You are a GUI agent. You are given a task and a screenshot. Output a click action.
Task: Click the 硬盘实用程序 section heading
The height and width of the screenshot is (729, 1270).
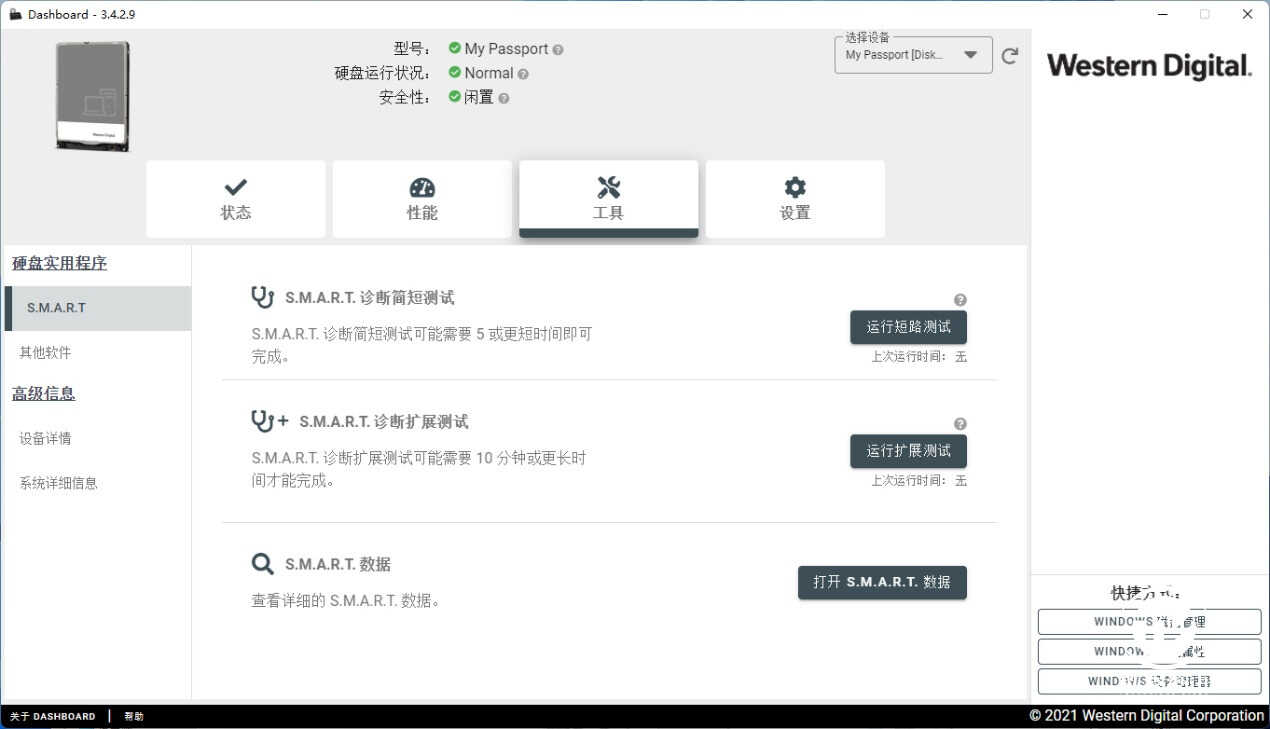tap(59, 264)
